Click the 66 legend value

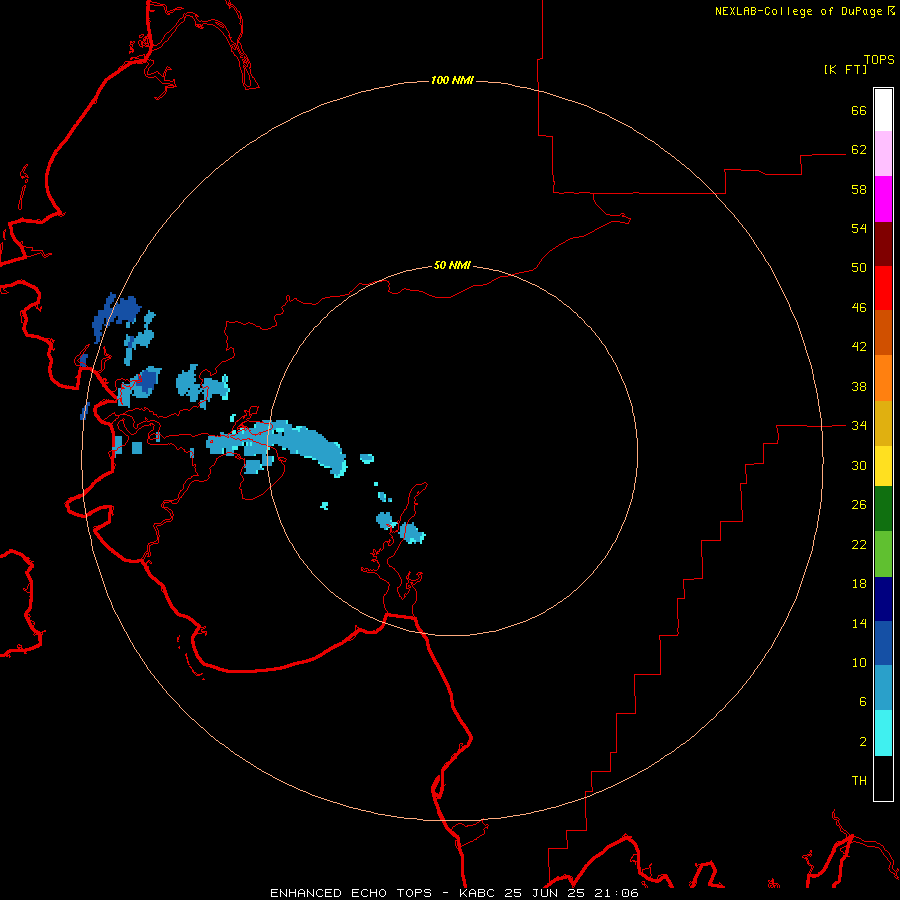[x=859, y=110]
